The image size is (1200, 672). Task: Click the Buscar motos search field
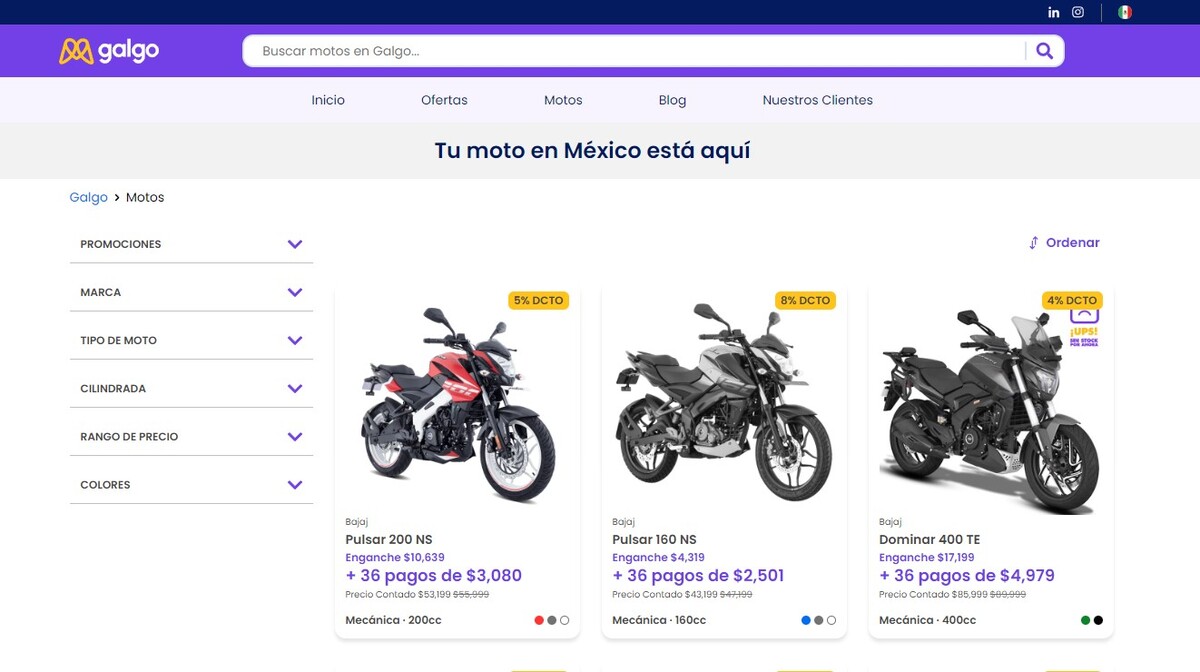(x=630, y=51)
